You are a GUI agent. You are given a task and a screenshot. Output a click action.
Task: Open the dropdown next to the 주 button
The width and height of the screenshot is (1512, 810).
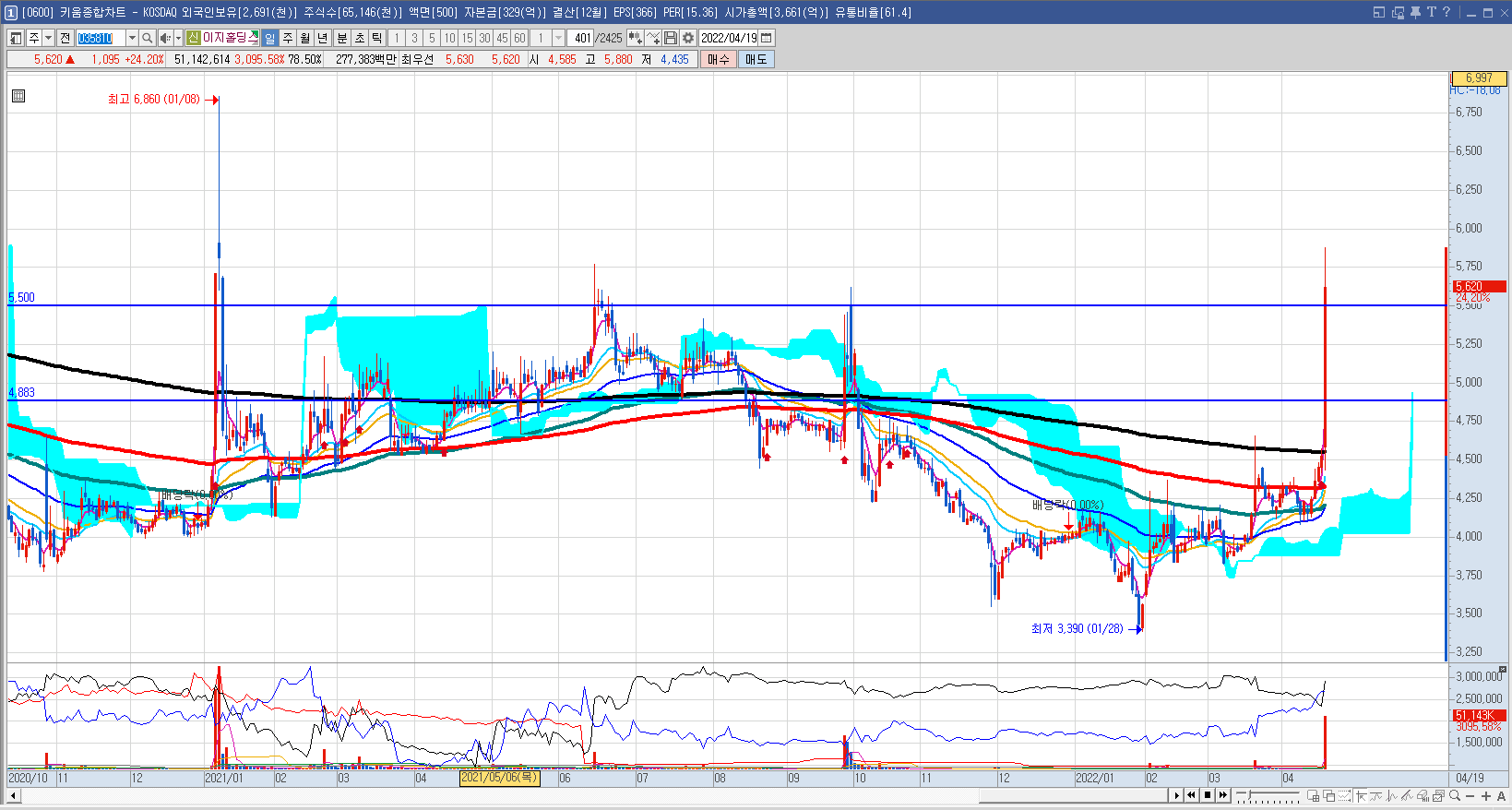tap(48, 38)
